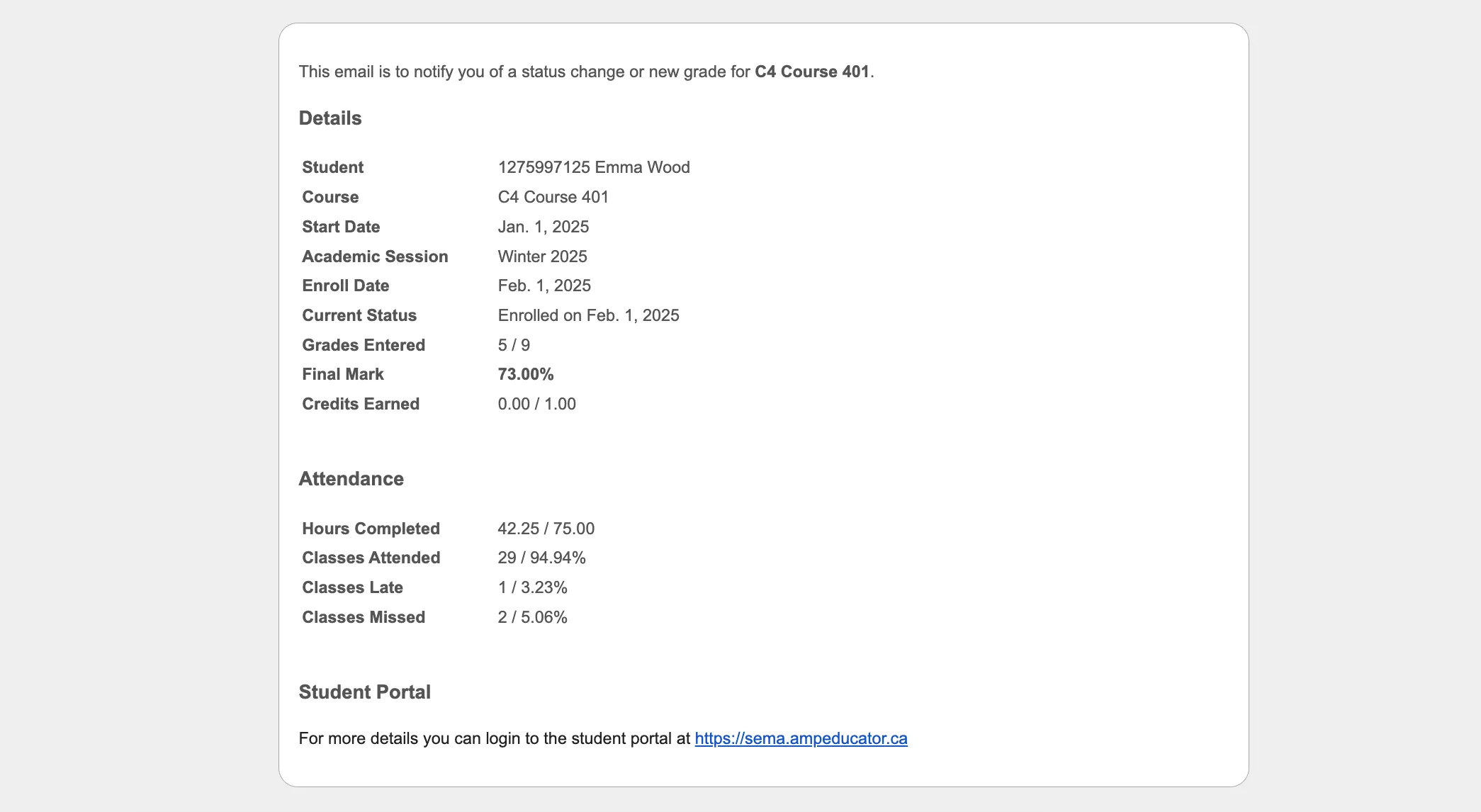Select the student name 1275997125 Emma Wood

(x=594, y=167)
